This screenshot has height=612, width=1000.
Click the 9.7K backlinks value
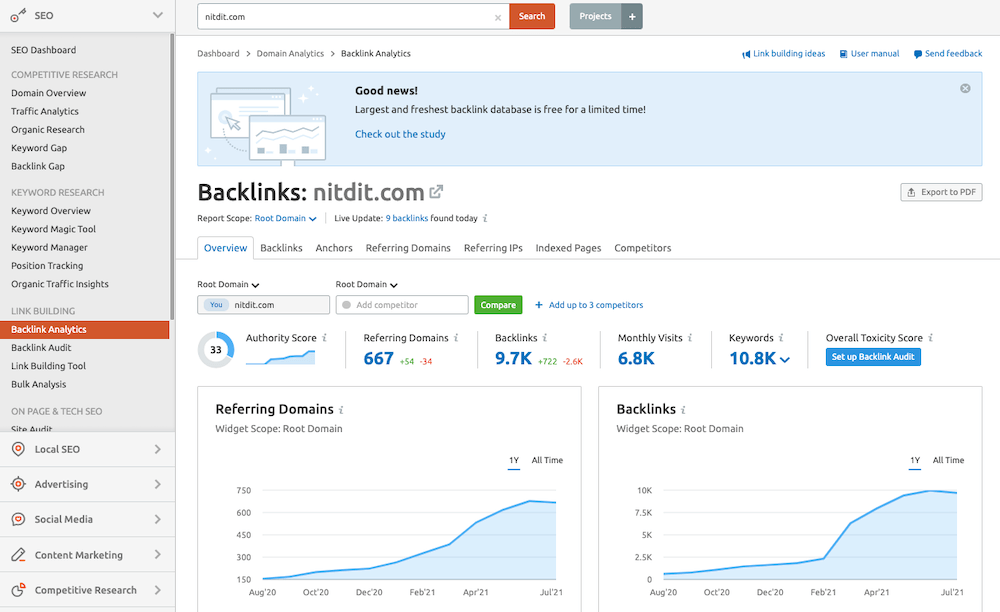tap(513, 358)
